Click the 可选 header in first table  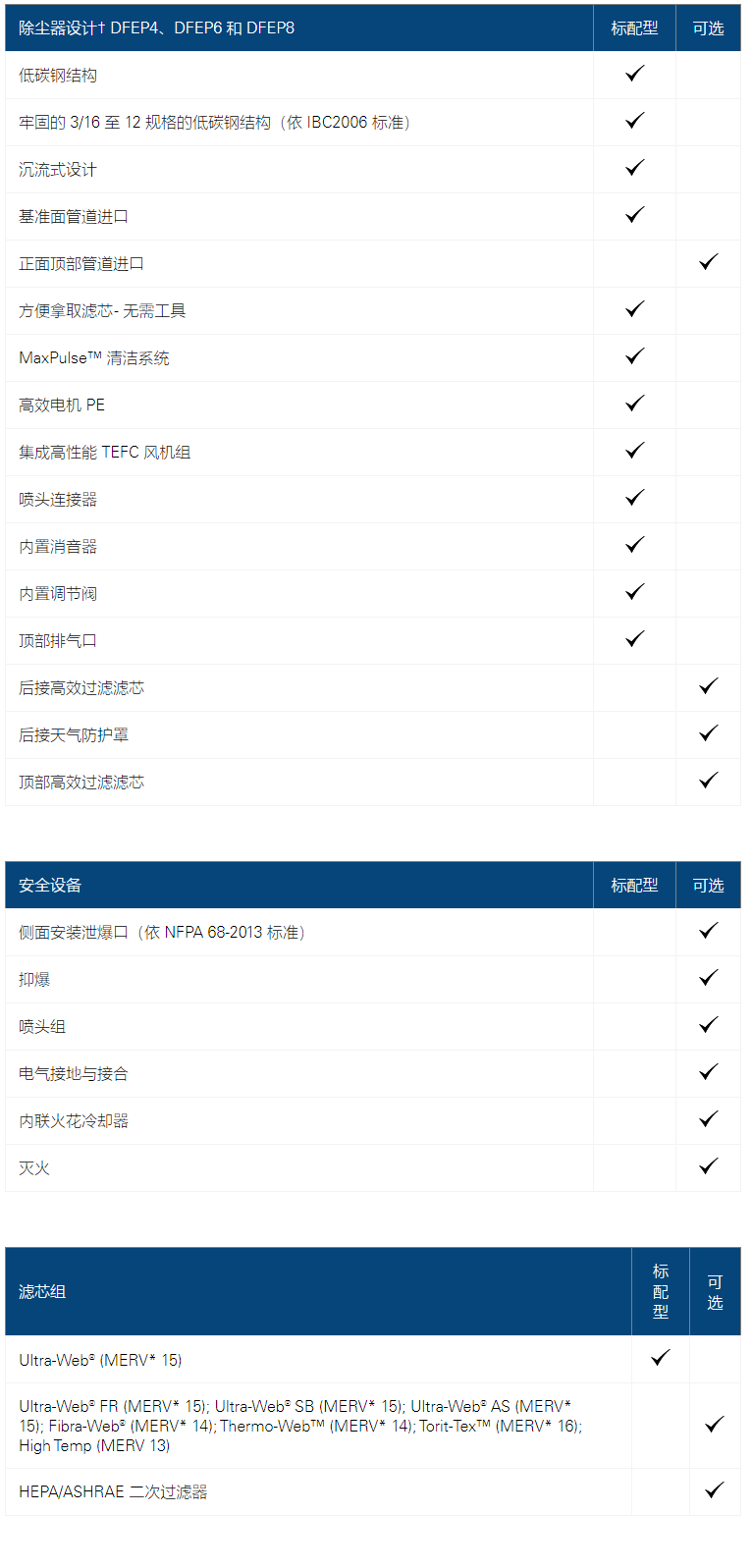click(x=708, y=28)
